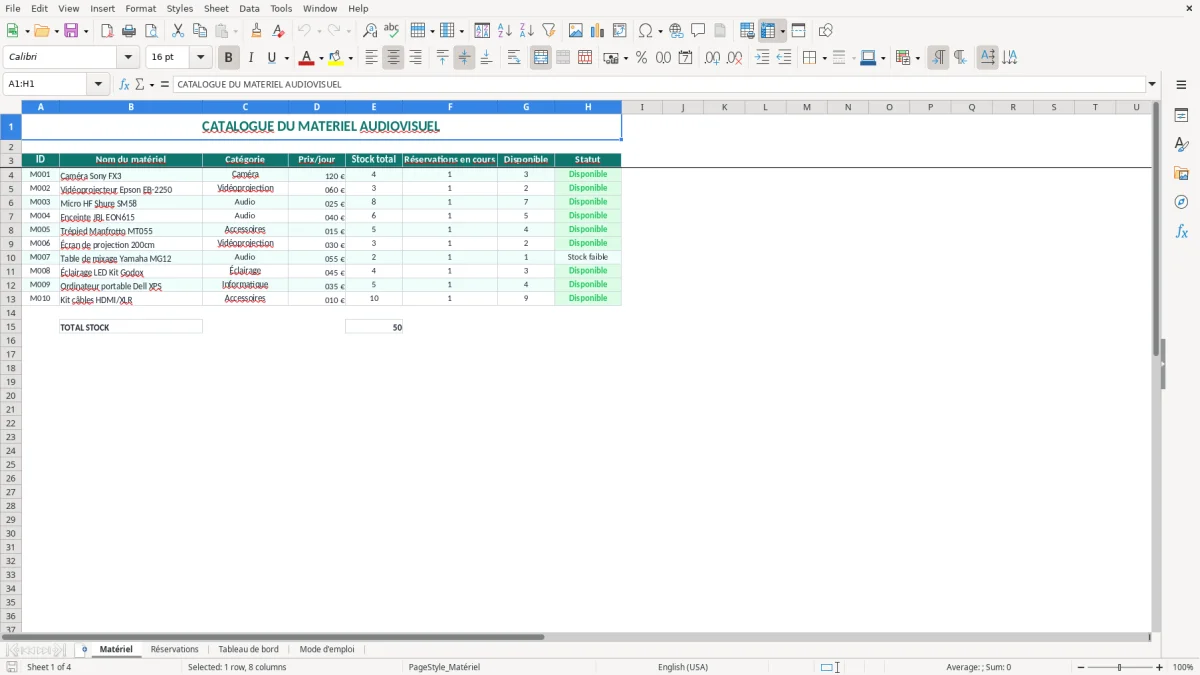Click Format as Percent icon
Viewport: 1200px width, 675px height.
point(641,58)
